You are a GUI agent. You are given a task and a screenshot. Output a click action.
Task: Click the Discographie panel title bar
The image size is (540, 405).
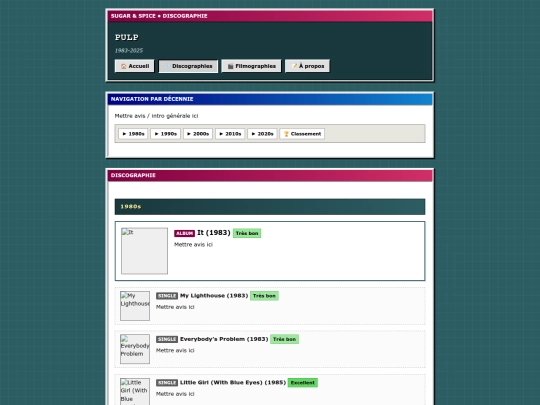coord(270,175)
